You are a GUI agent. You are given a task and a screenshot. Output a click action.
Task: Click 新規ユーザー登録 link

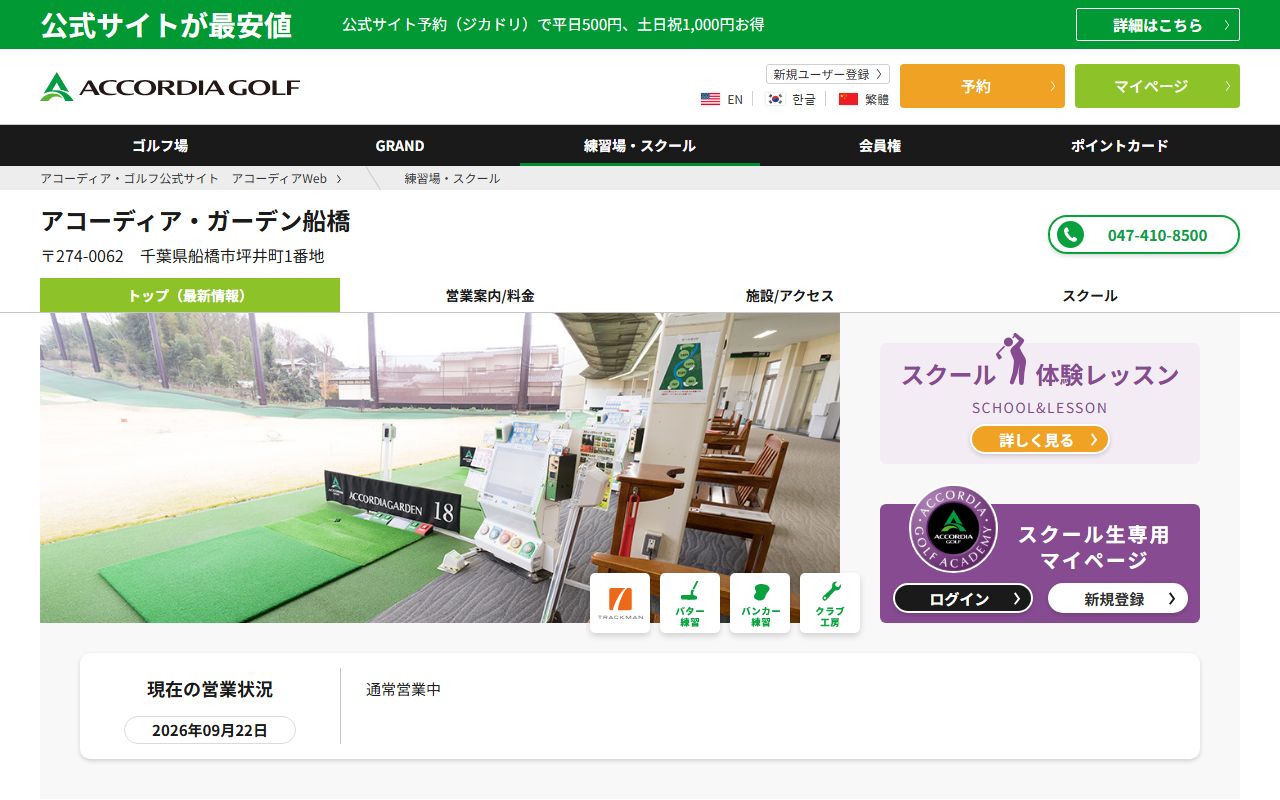coord(828,74)
